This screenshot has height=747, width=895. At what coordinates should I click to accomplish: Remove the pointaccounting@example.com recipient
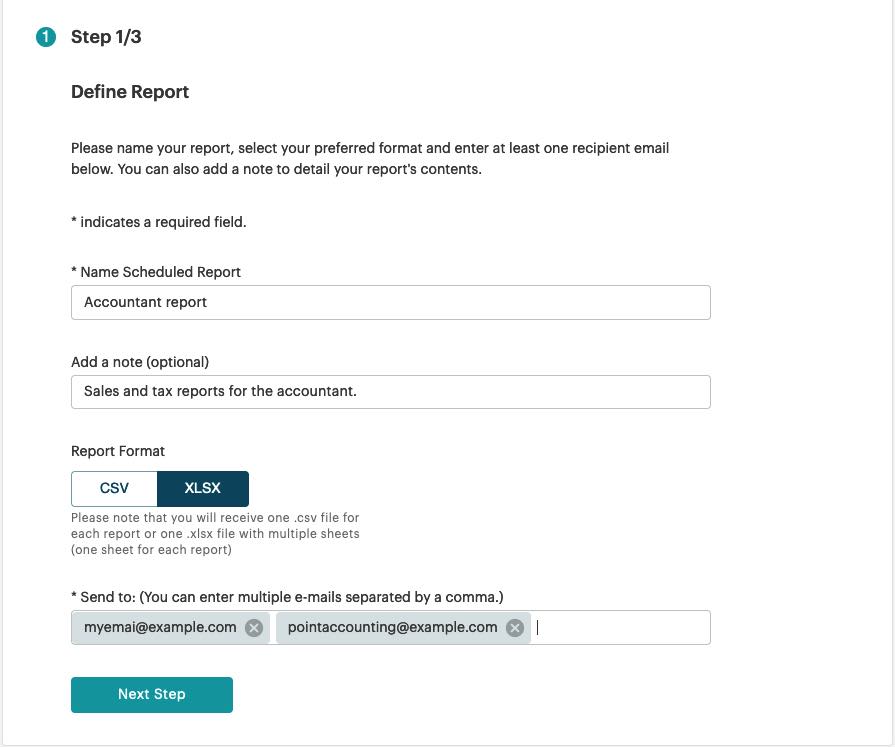click(x=515, y=628)
